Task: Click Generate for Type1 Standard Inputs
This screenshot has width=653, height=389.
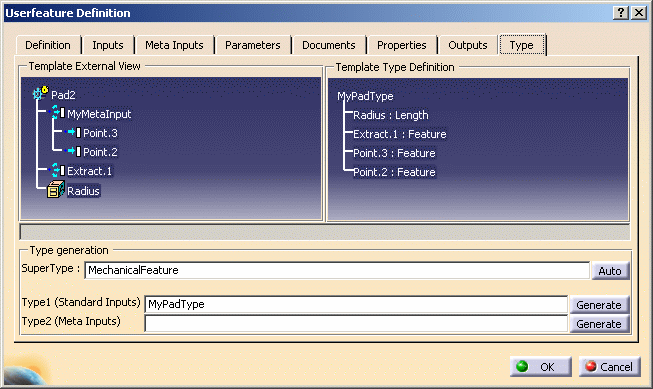Action: (x=599, y=305)
